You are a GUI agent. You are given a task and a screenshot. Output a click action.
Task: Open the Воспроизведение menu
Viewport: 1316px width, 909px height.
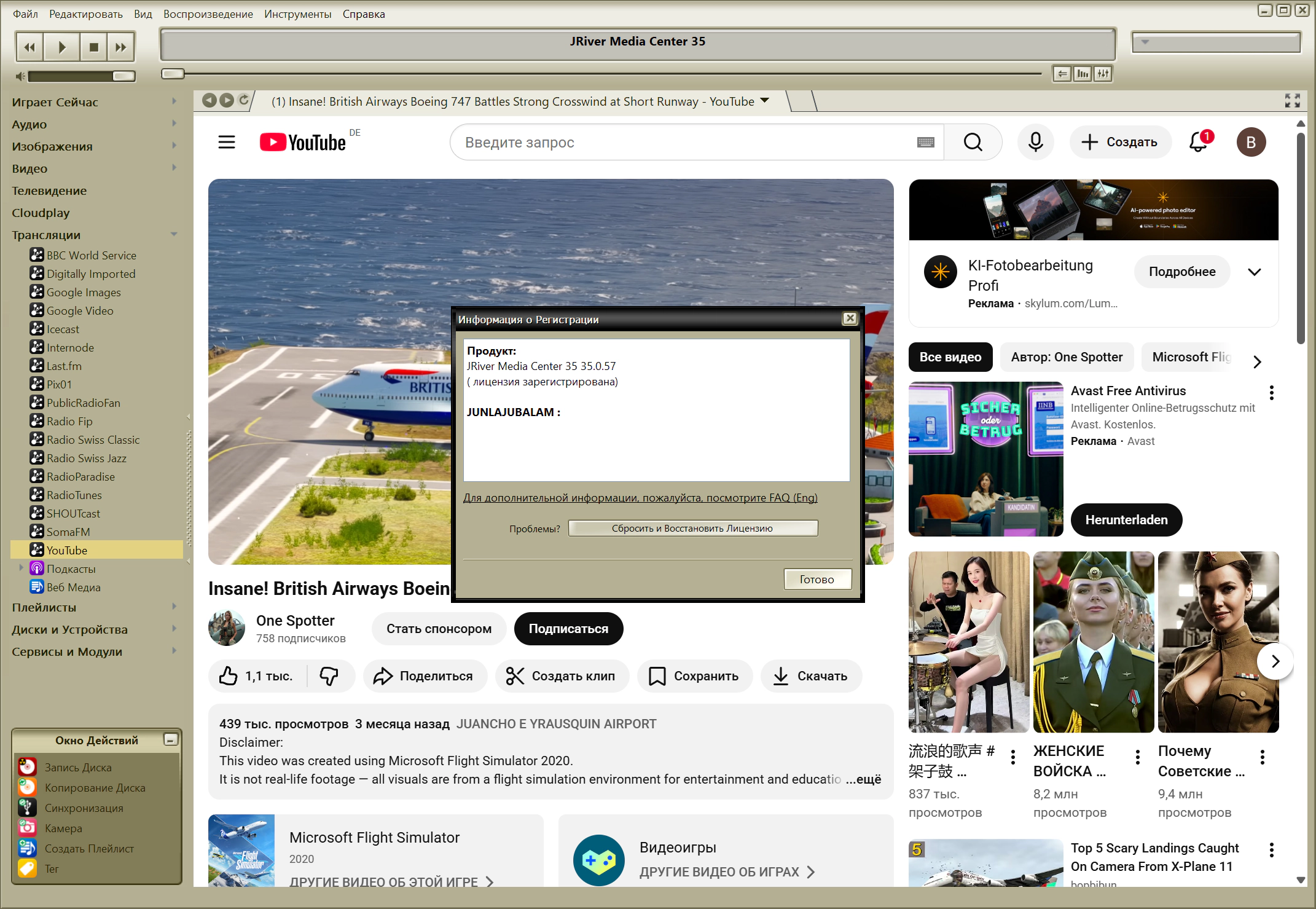(x=208, y=14)
